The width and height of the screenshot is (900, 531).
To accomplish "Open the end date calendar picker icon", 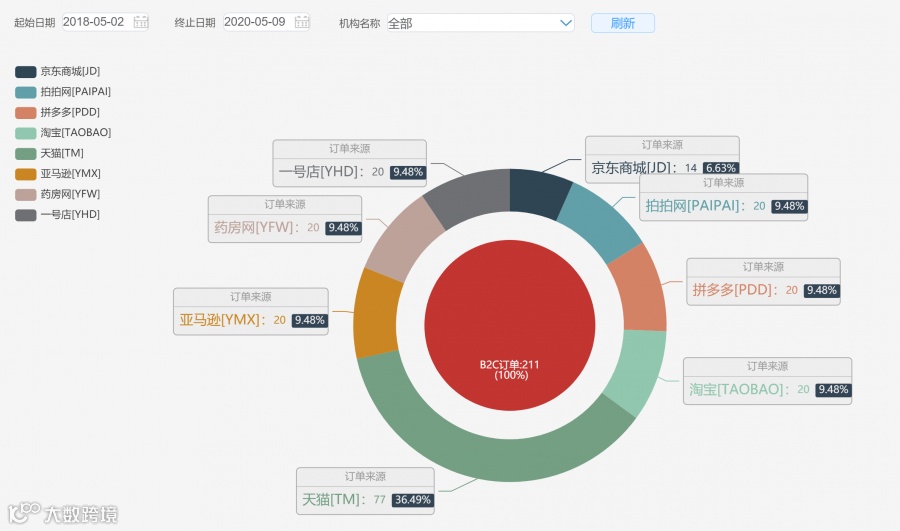I will click(302, 22).
